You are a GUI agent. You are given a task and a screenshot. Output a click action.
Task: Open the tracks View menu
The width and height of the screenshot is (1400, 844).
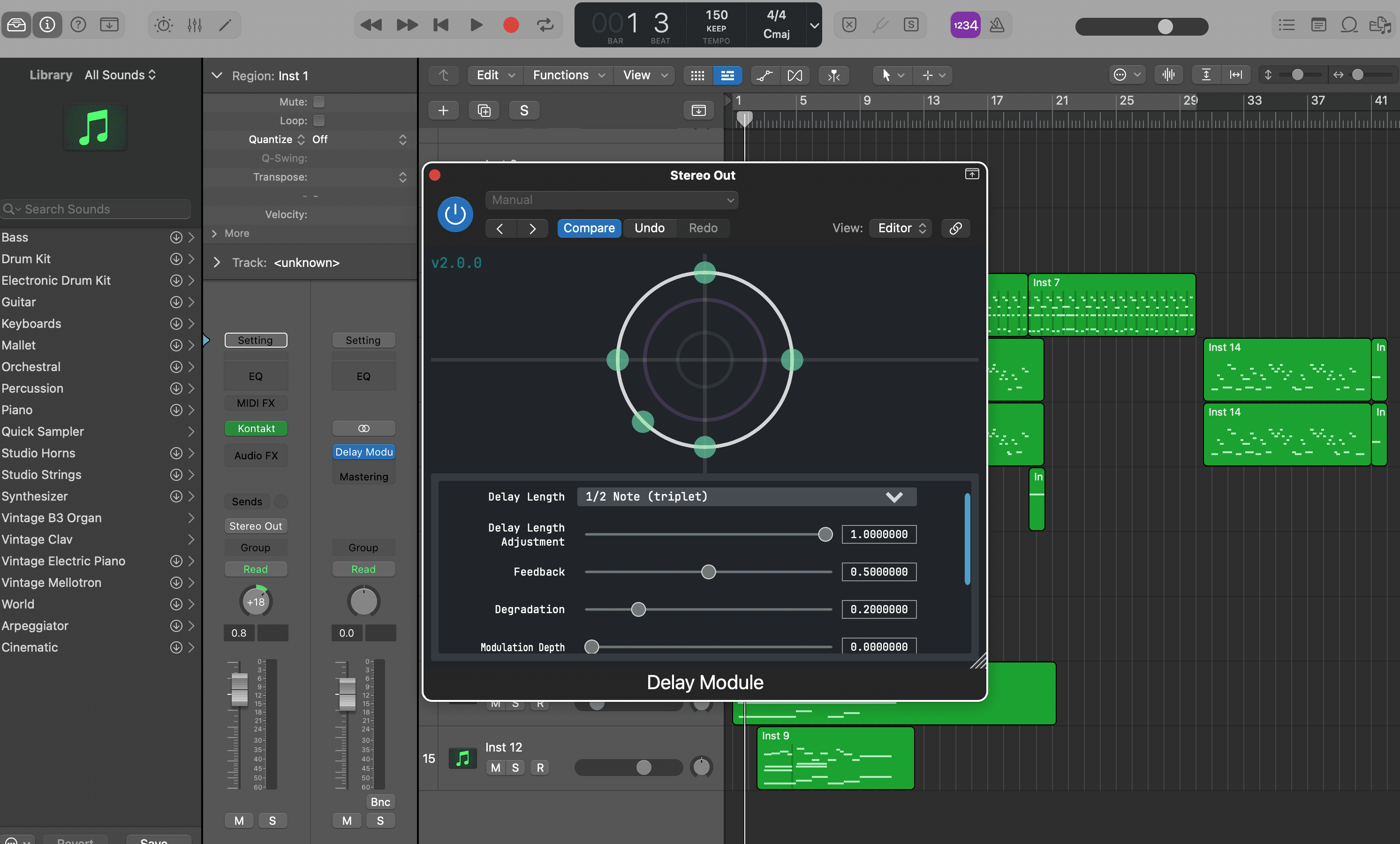645,75
